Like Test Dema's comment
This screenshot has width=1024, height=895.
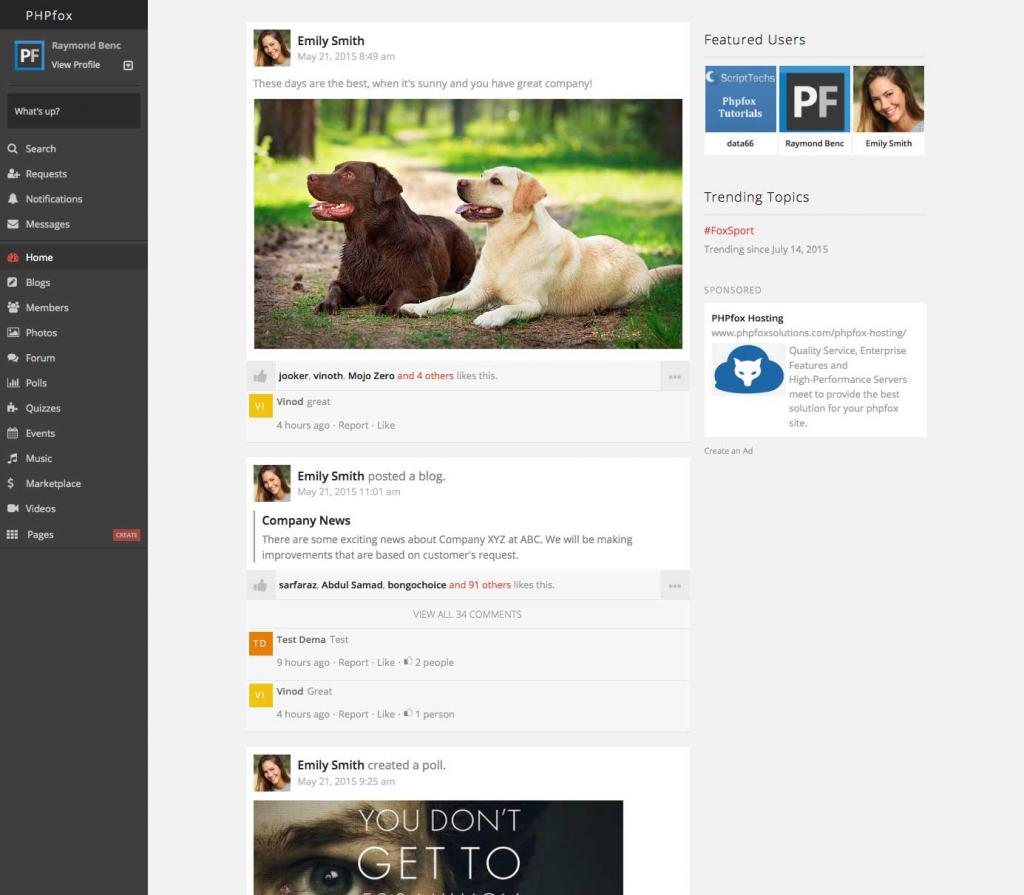pyautogui.click(x=386, y=662)
